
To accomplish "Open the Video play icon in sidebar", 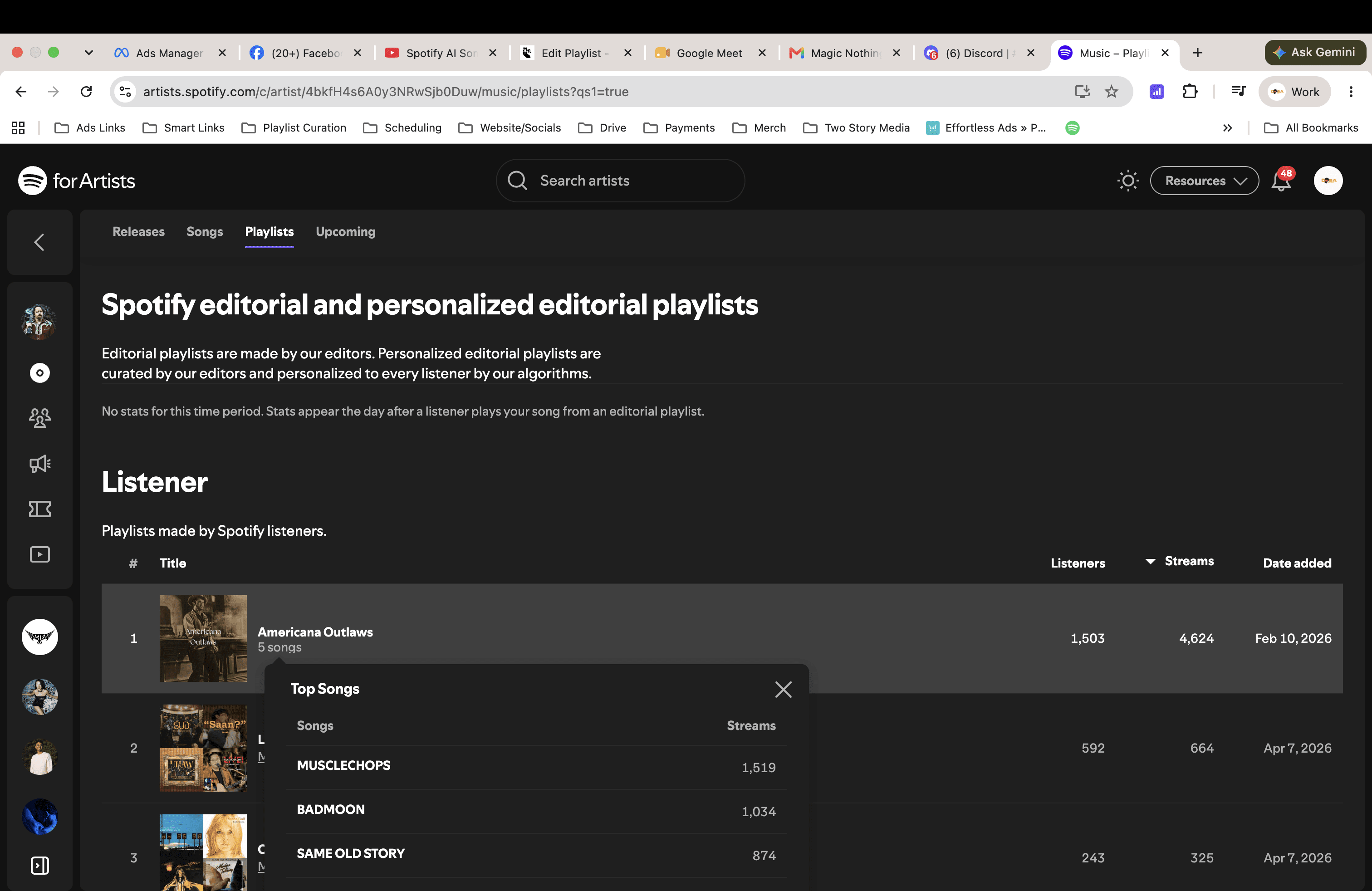I will pyautogui.click(x=40, y=554).
